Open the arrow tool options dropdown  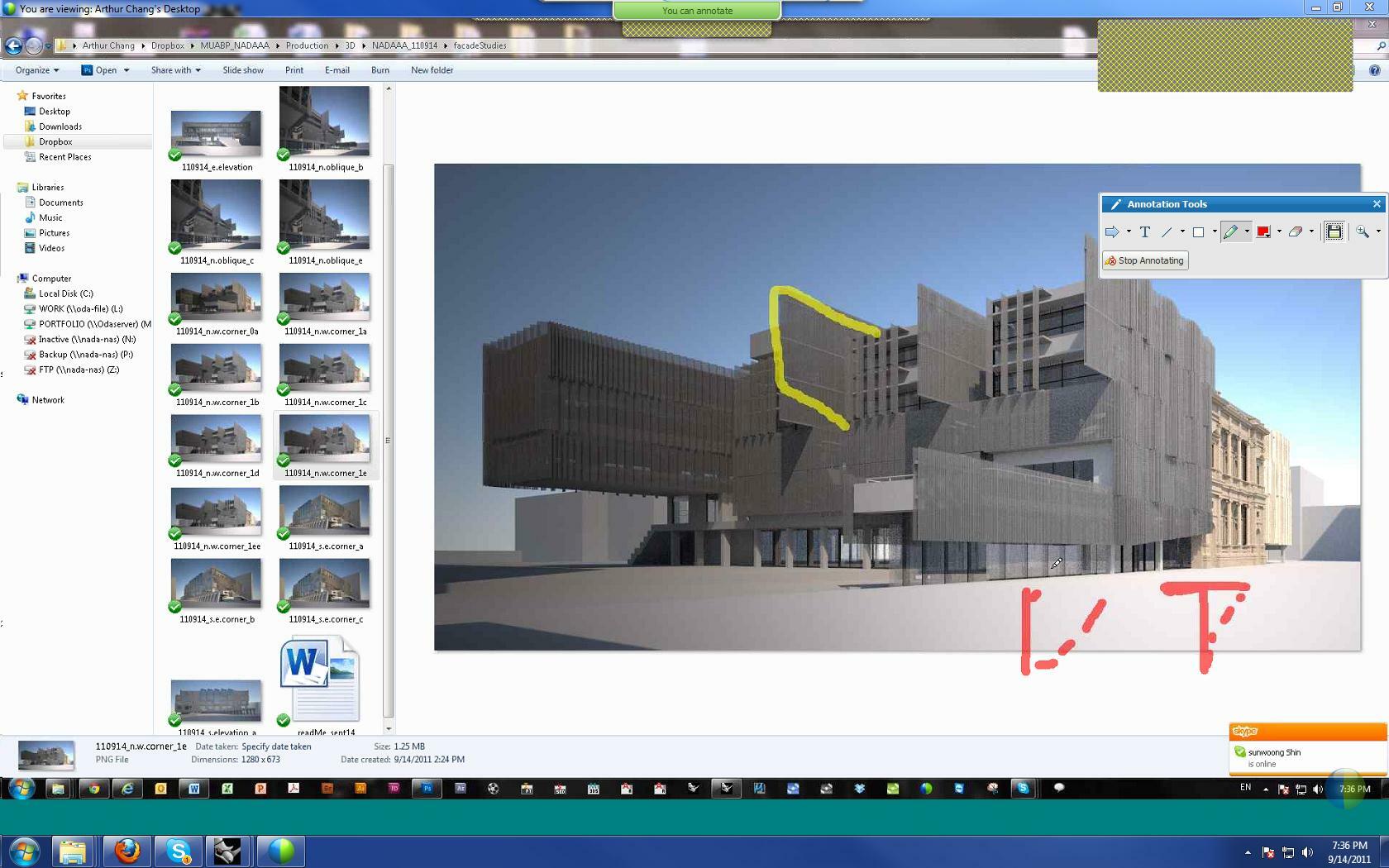(x=1129, y=232)
